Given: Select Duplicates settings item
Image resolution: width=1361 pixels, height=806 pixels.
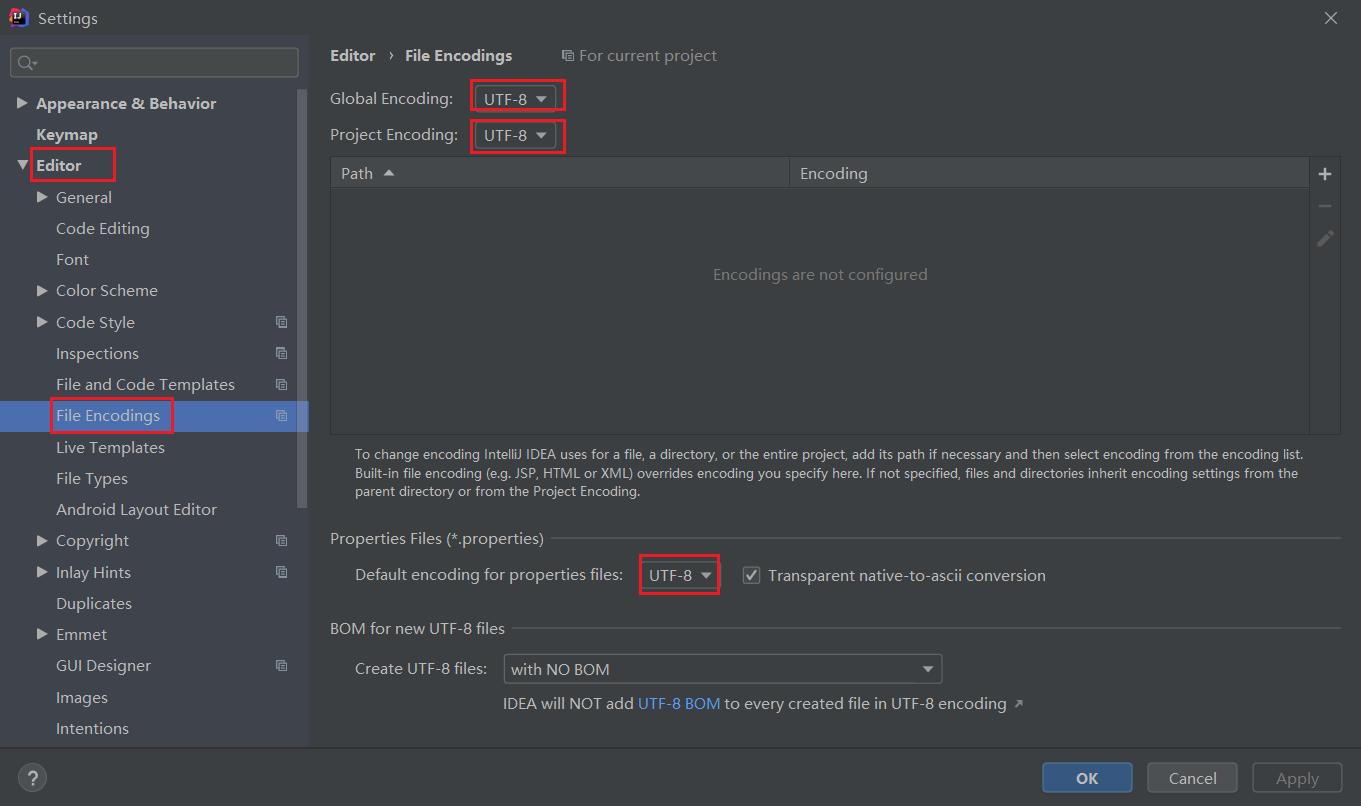Looking at the screenshot, I should (94, 603).
